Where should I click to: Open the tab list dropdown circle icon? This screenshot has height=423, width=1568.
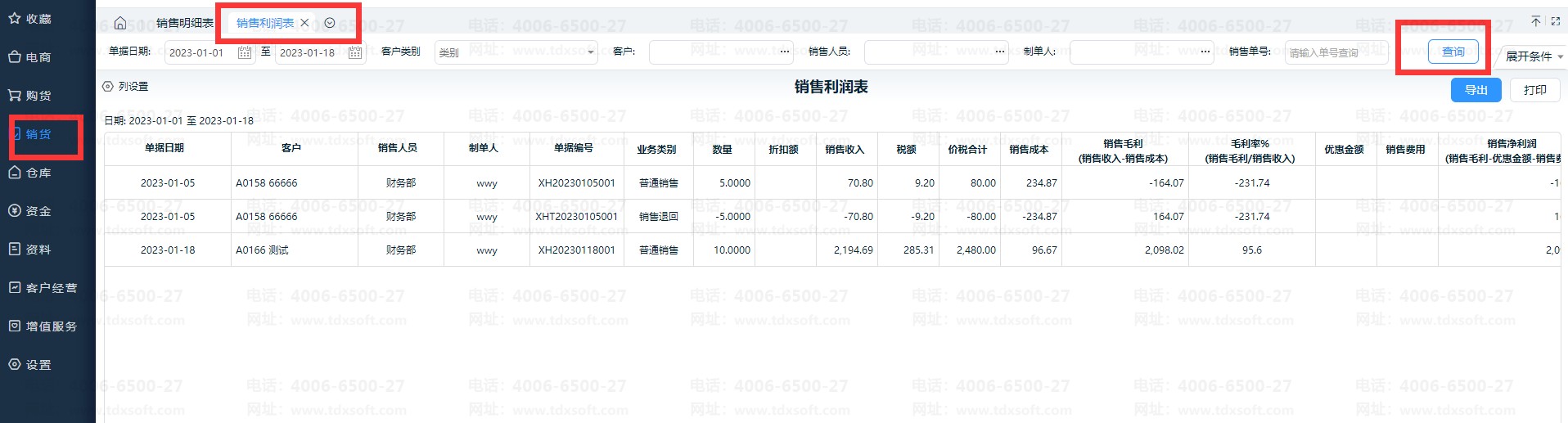(x=330, y=23)
